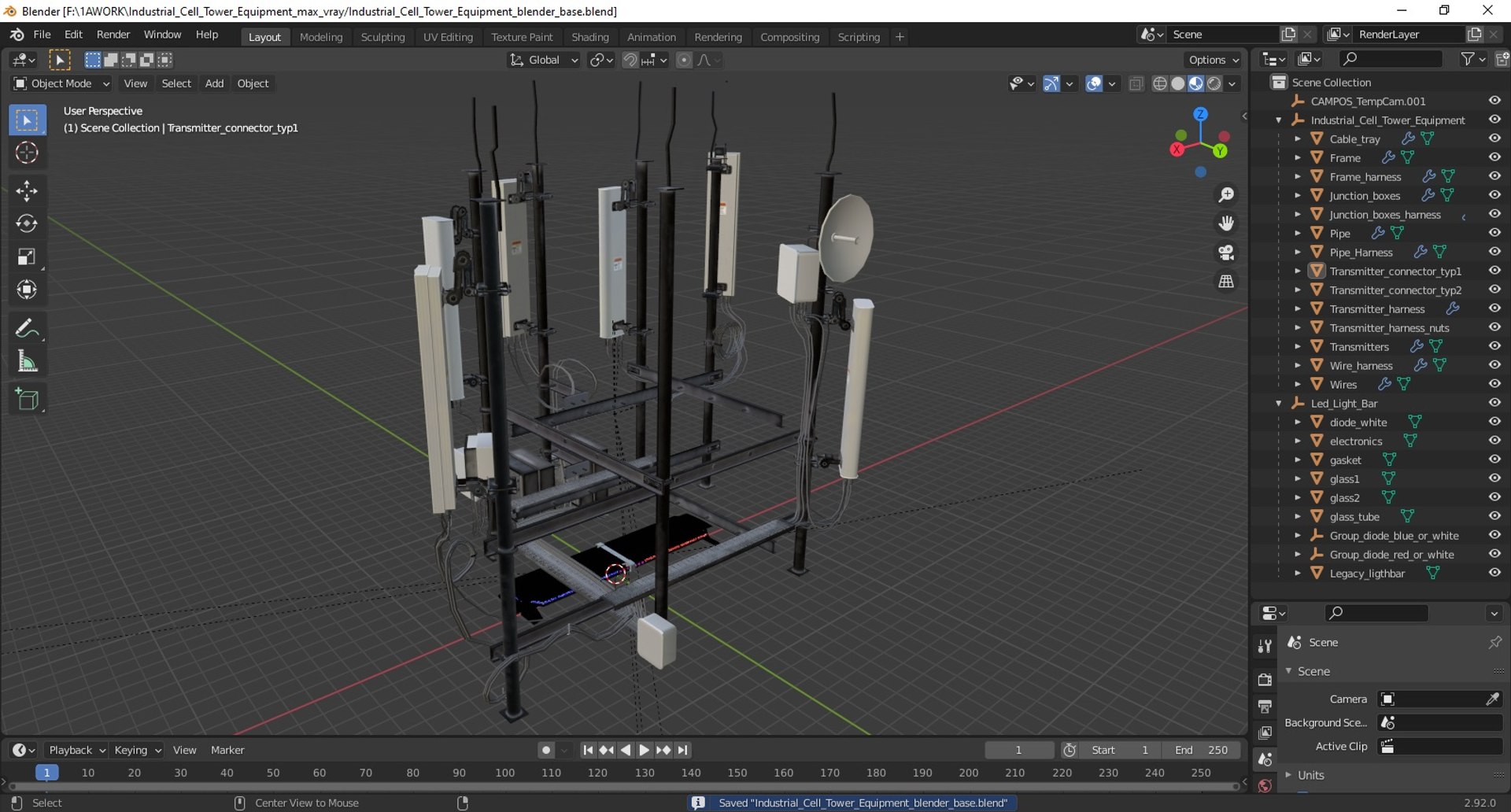Toggle proportional editing in header
The height and width of the screenshot is (812, 1511).
point(684,60)
